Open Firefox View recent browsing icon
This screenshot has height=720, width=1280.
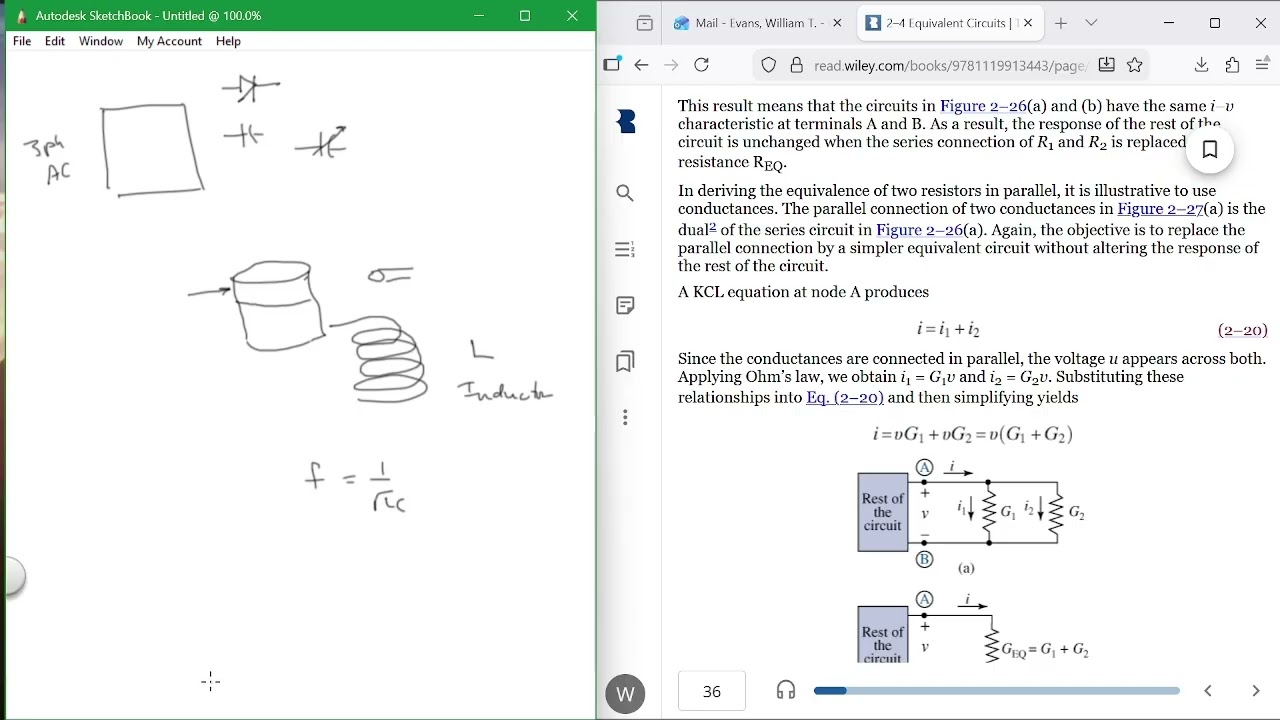[x=644, y=23]
